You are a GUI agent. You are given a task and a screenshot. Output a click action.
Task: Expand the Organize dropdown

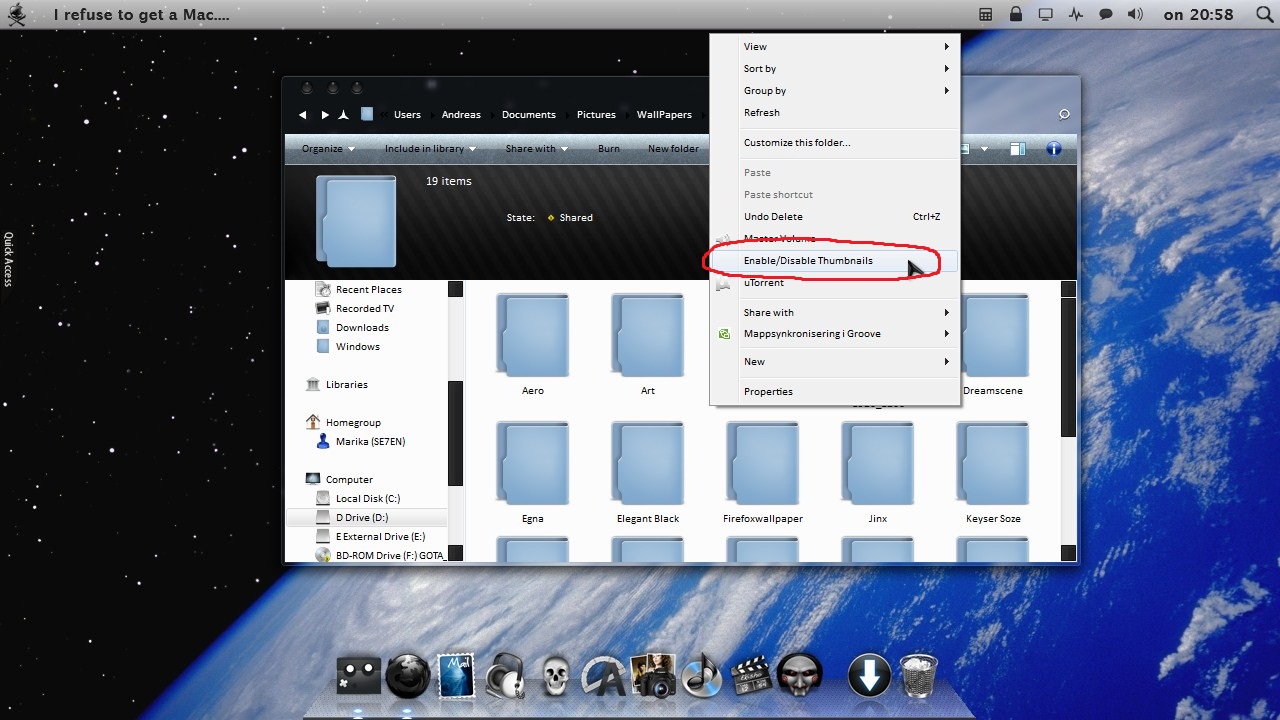[x=328, y=149]
